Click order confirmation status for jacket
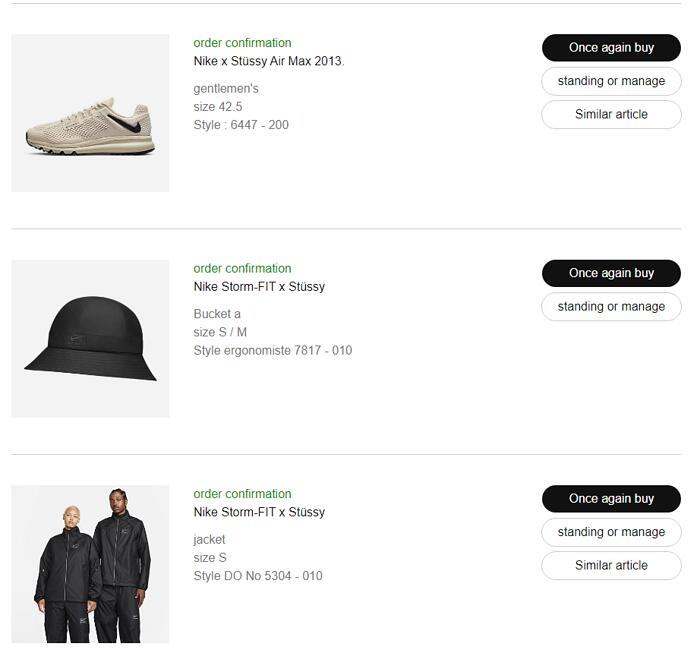700x672 pixels. (x=242, y=494)
